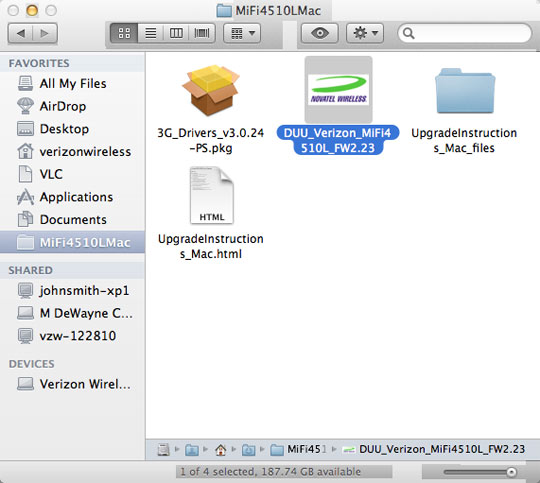
Task: Open shared computer M DeWayne C...
Action: (72, 313)
